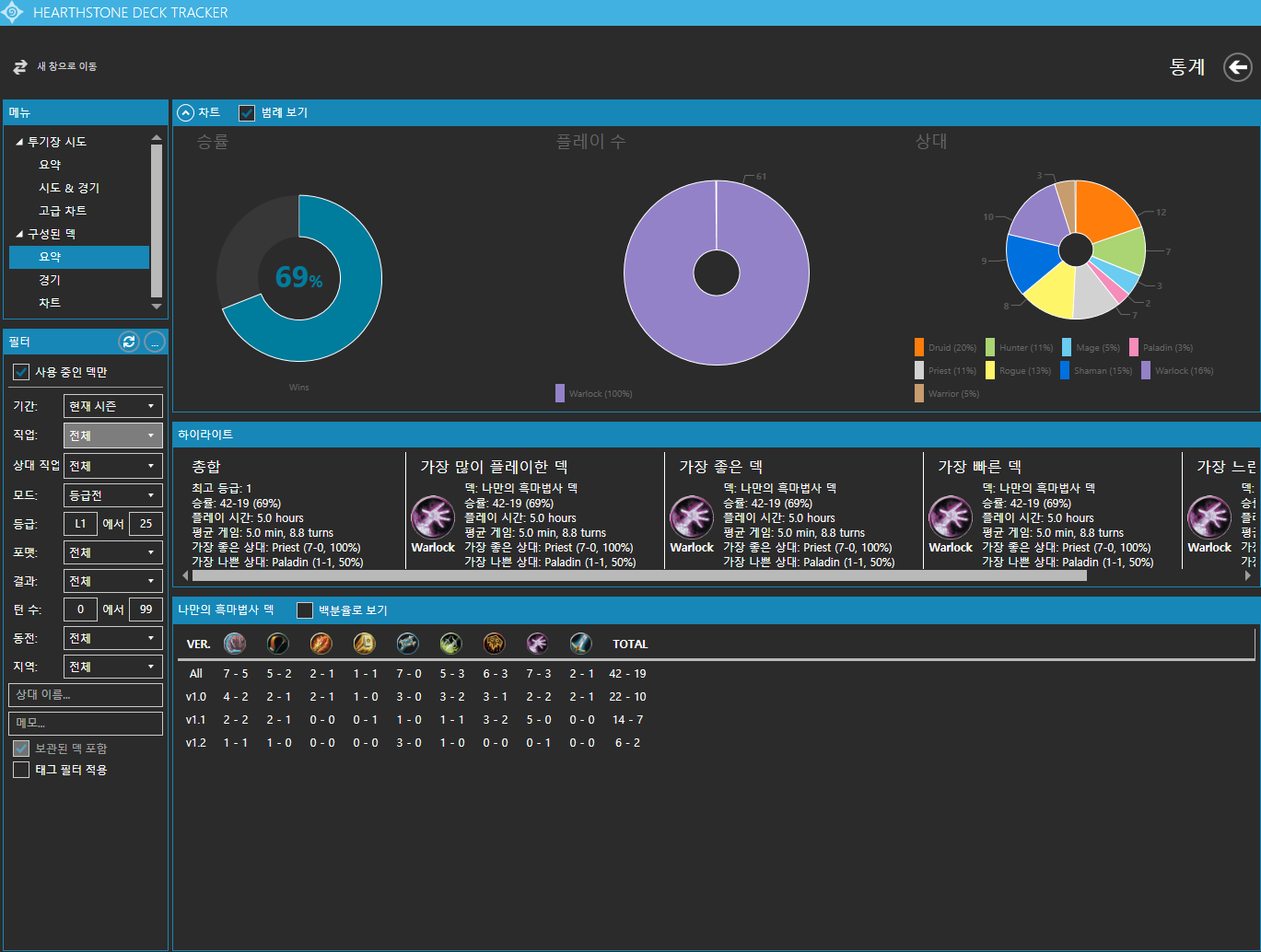Select the 시도 & 경기 menu item

(x=69, y=188)
